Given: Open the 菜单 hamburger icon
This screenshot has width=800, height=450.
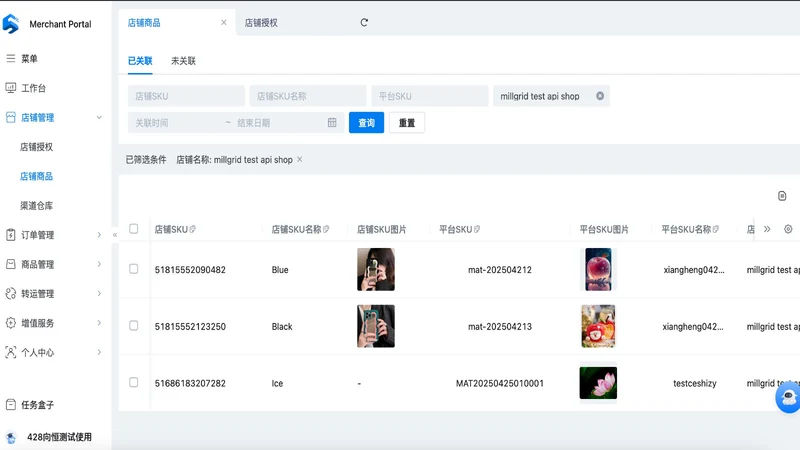Looking at the screenshot, I should pos(10,59).
